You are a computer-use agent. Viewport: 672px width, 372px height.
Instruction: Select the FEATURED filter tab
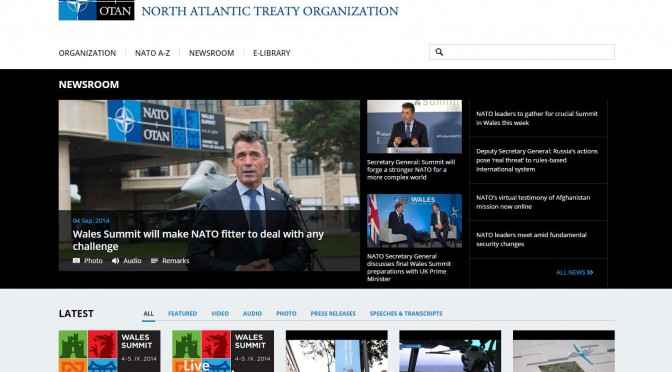(x=183, y=314)
